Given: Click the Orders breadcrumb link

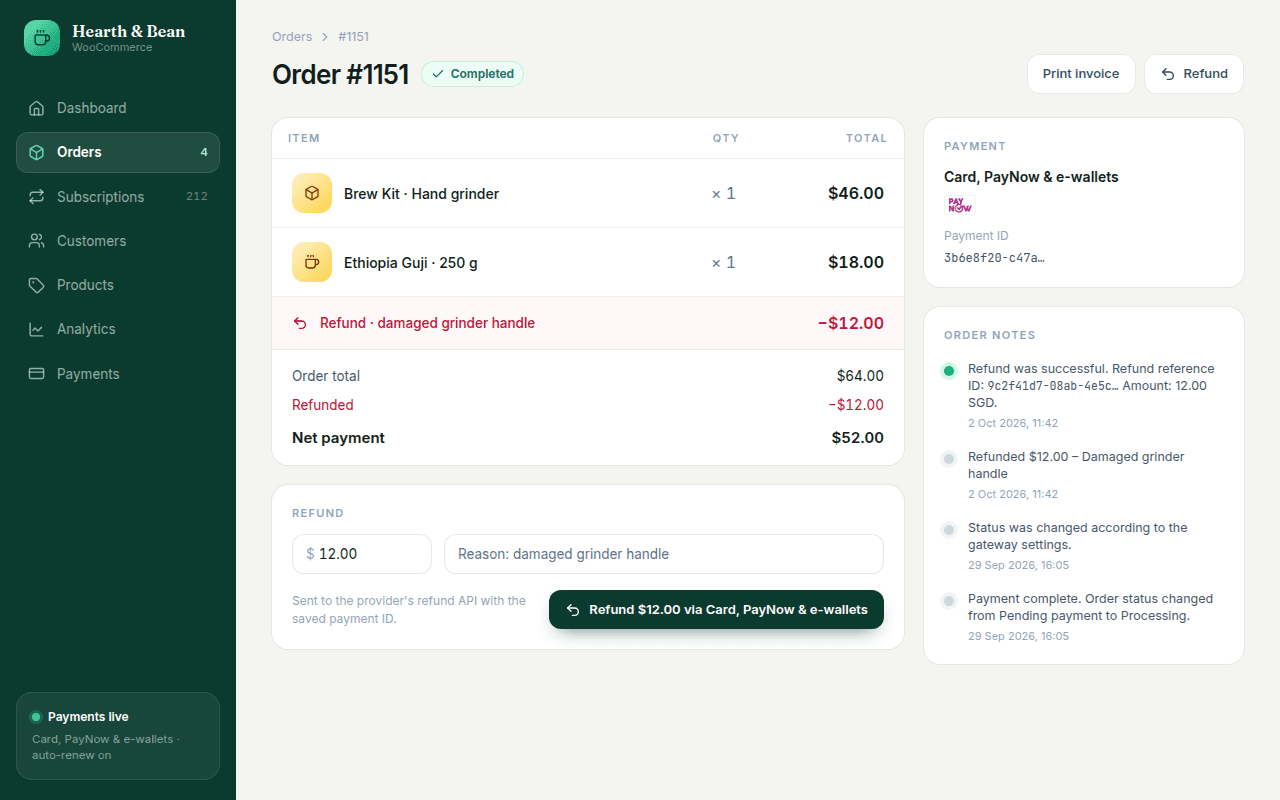Looking at the screenshot, I should point(292,37).
